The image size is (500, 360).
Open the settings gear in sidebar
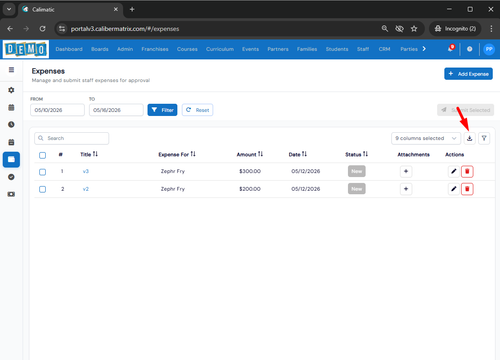tap(11, 90)
